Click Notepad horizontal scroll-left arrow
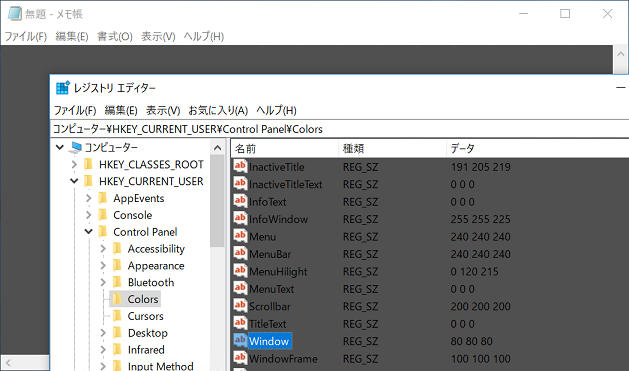The width and height of the screenshot is (629, 371). [8, 363]
